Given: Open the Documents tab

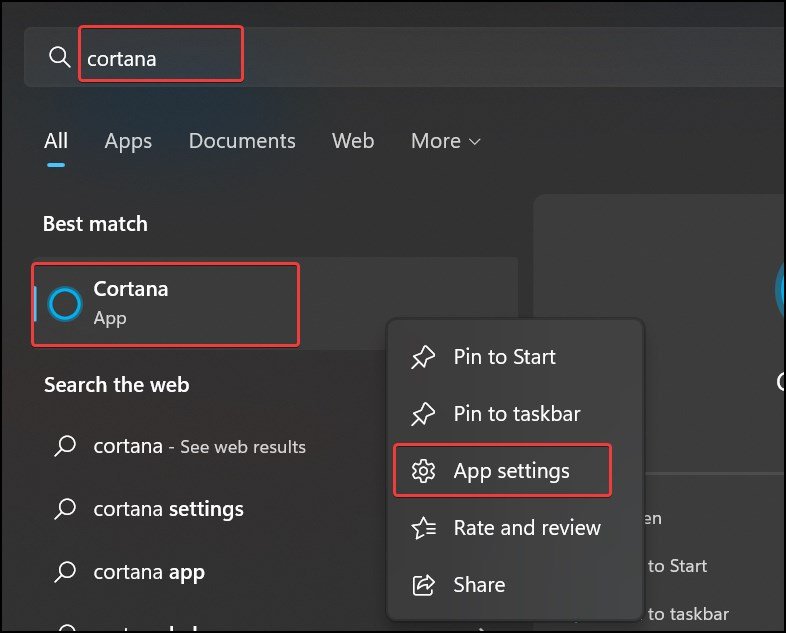Looking at the screenshot, I should point(242,141).
